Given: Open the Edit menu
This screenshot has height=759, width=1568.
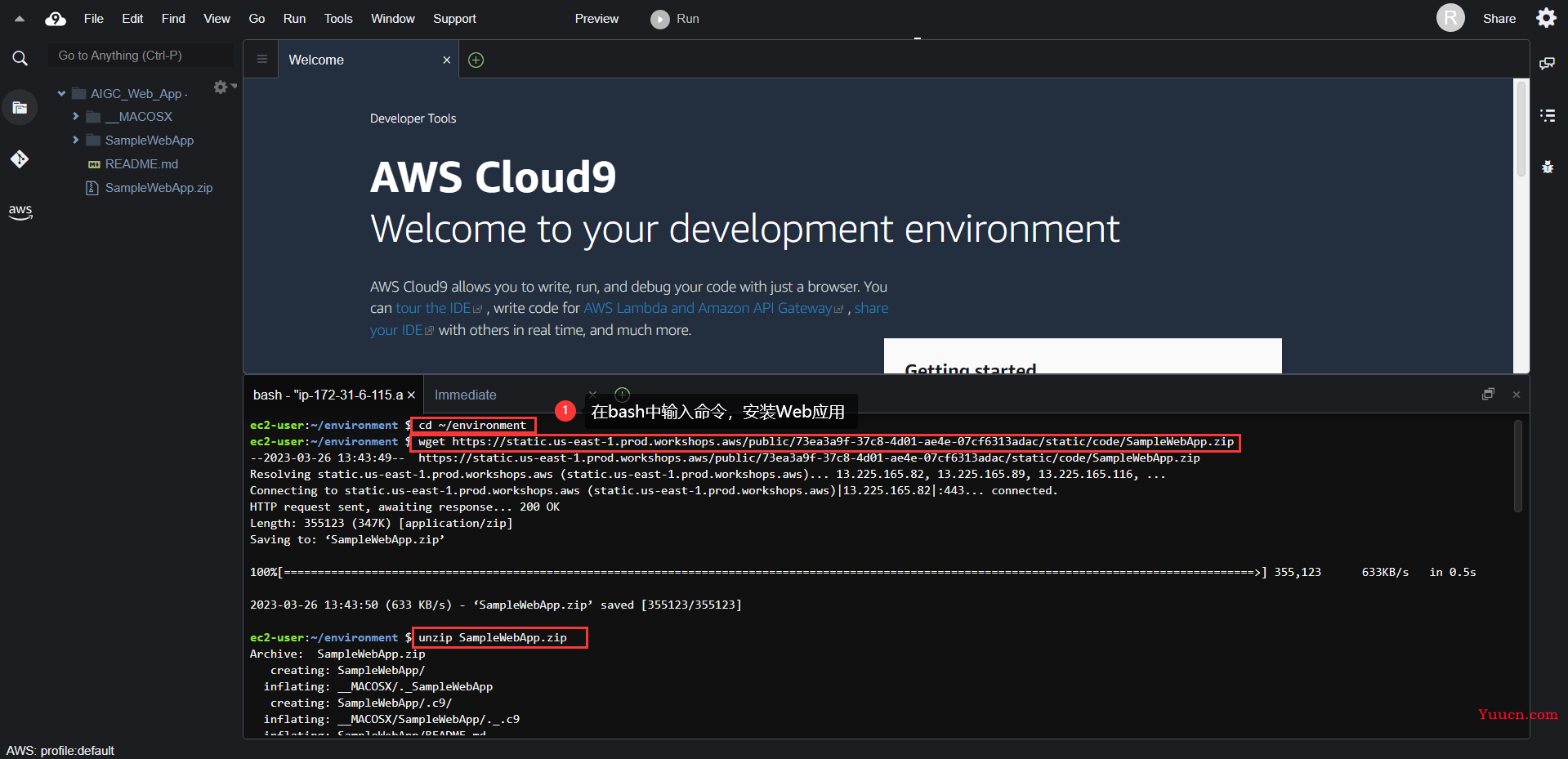Looking at the screenshot, I should [x=132, y=18].
